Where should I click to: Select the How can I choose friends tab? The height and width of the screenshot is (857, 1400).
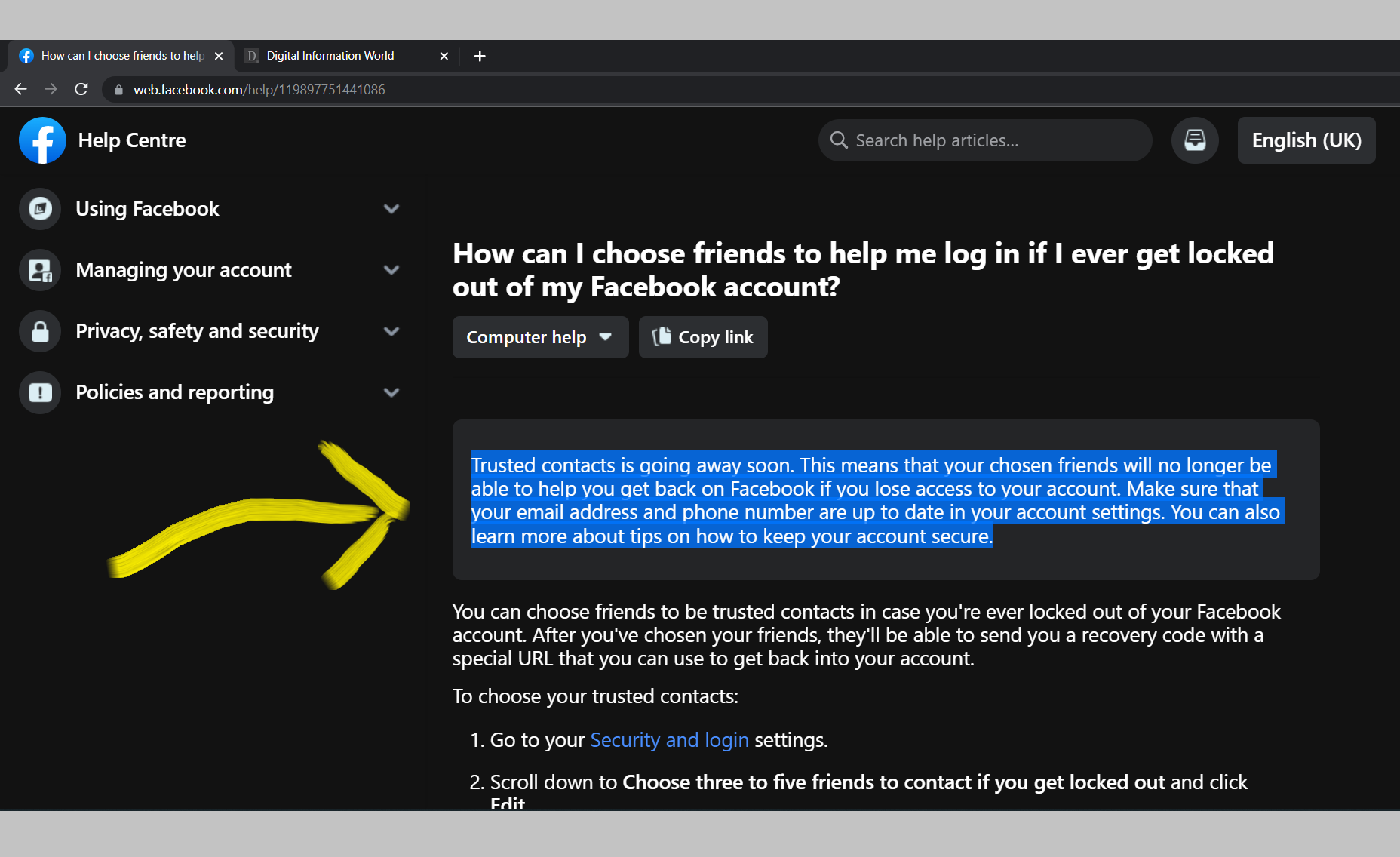121,56
